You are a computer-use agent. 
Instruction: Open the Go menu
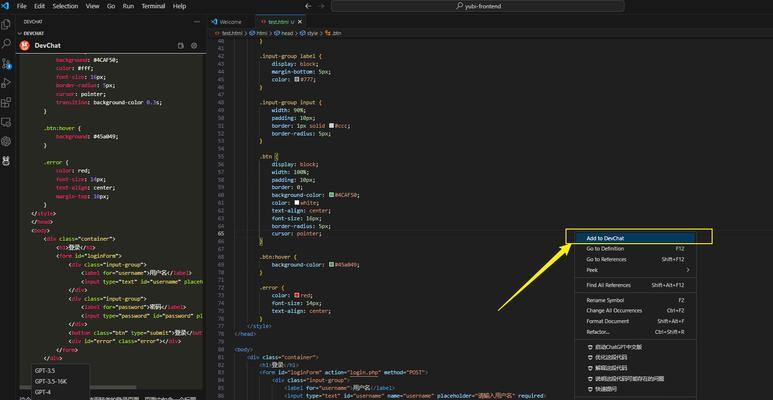(111, 6)
